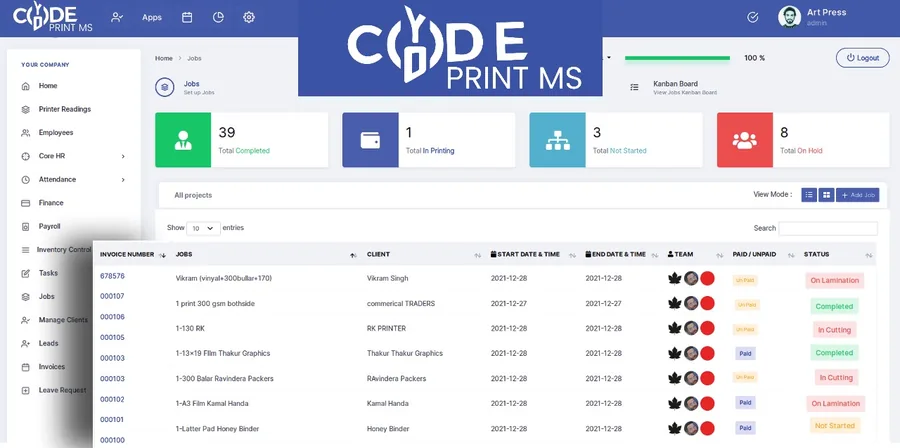Click the Leads add-user icon
Image resolution: width=900 pixels, height=448 pixels.
[25, 344]
